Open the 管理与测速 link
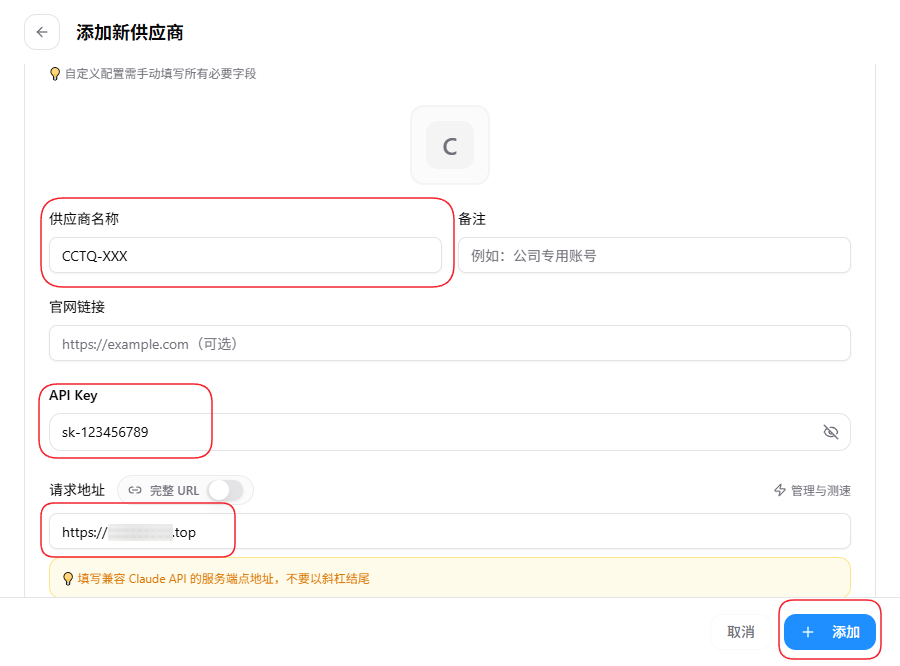Viewport: 900px width, 666px height. pos(820,490)
